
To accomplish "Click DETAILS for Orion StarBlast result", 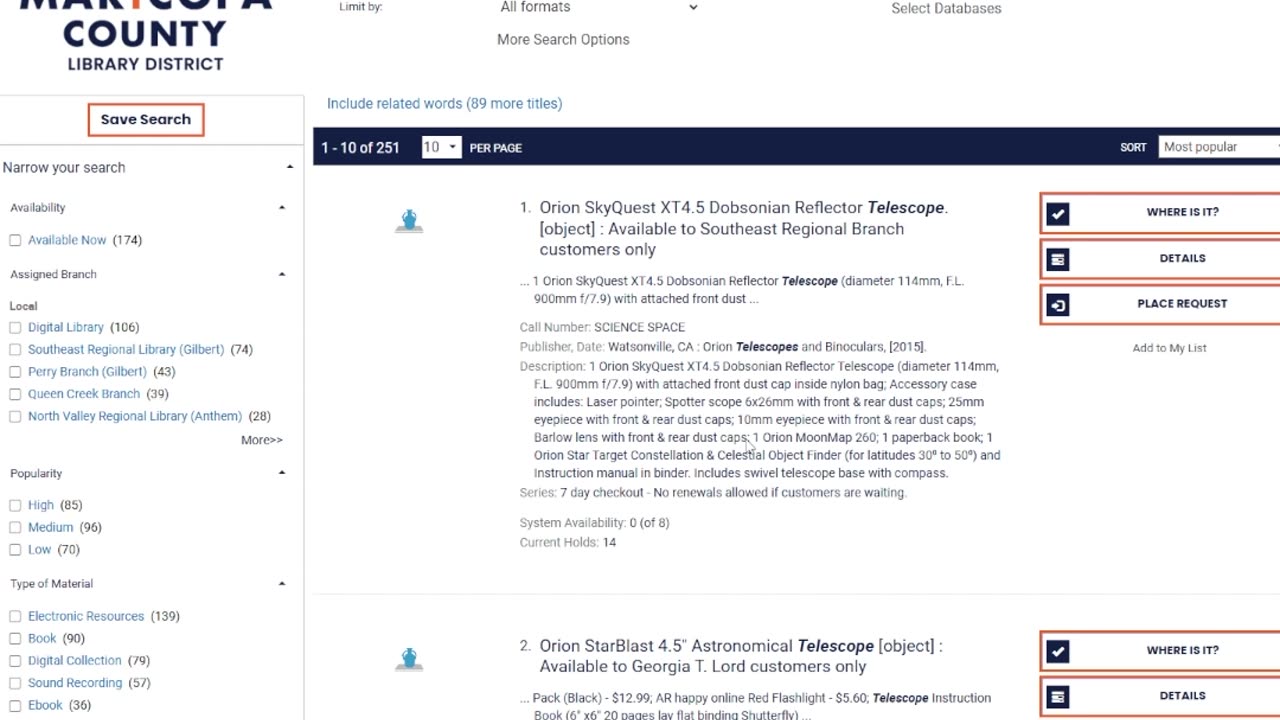I will 1160,696.
